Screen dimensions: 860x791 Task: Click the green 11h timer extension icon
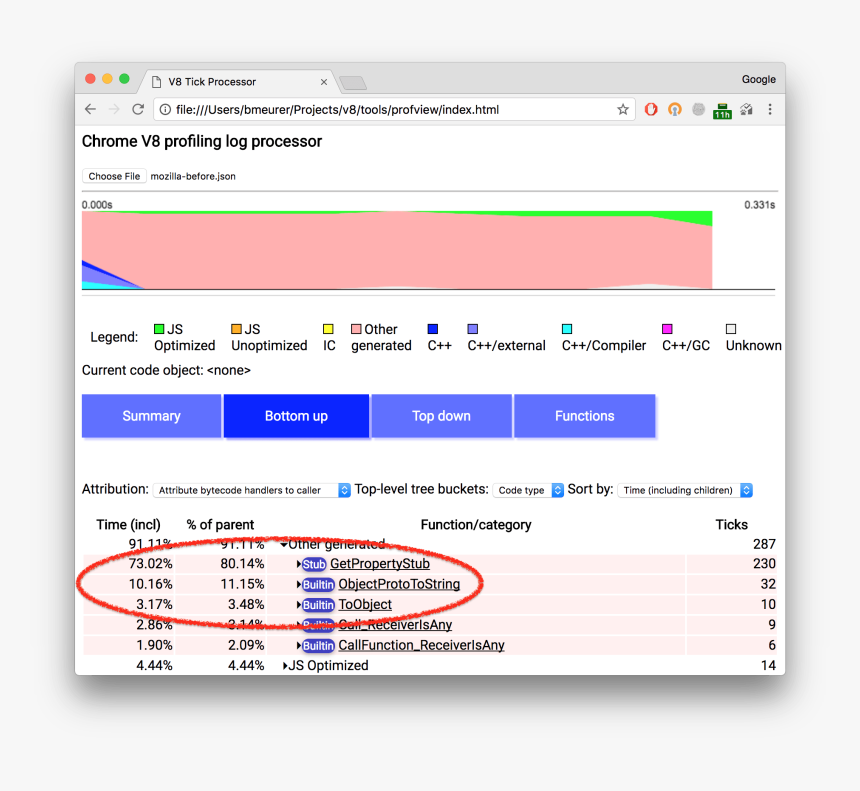click(722, 110)
